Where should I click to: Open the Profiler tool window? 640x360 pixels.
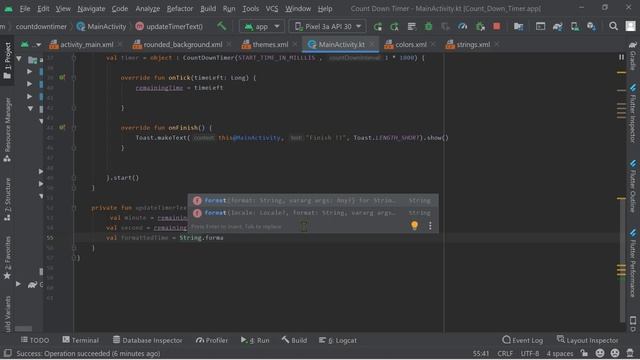click(211, 340)
